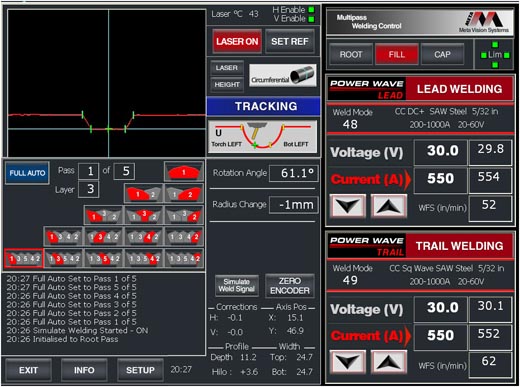
Task: Click the LEAD WELDING red header
Action: pyautogui.click(x=459, y=89)
